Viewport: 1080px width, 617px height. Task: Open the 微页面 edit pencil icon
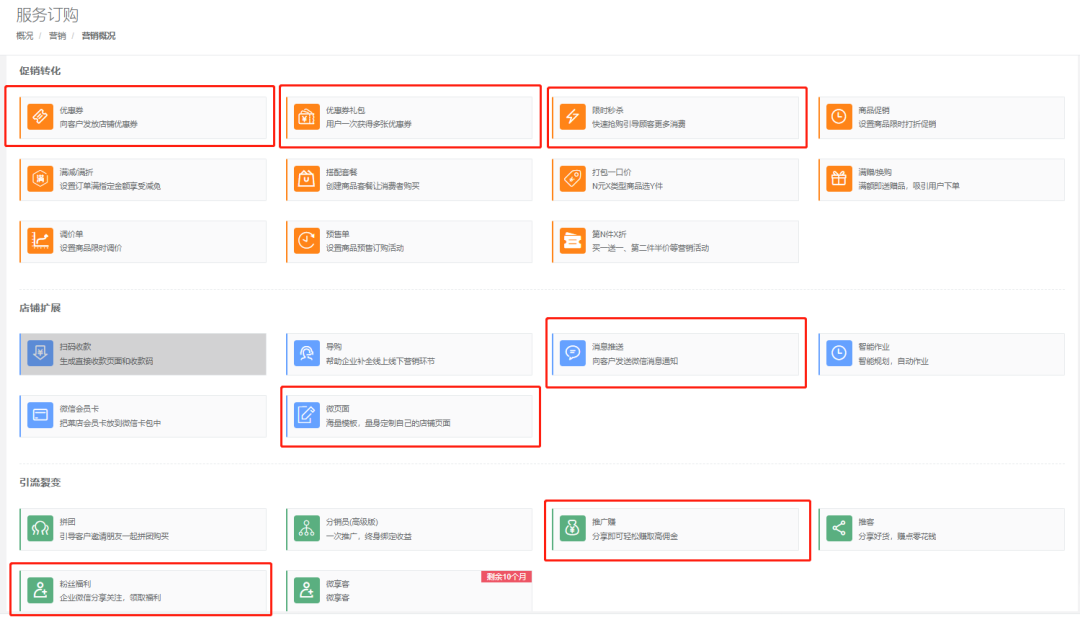pos(307,415)
